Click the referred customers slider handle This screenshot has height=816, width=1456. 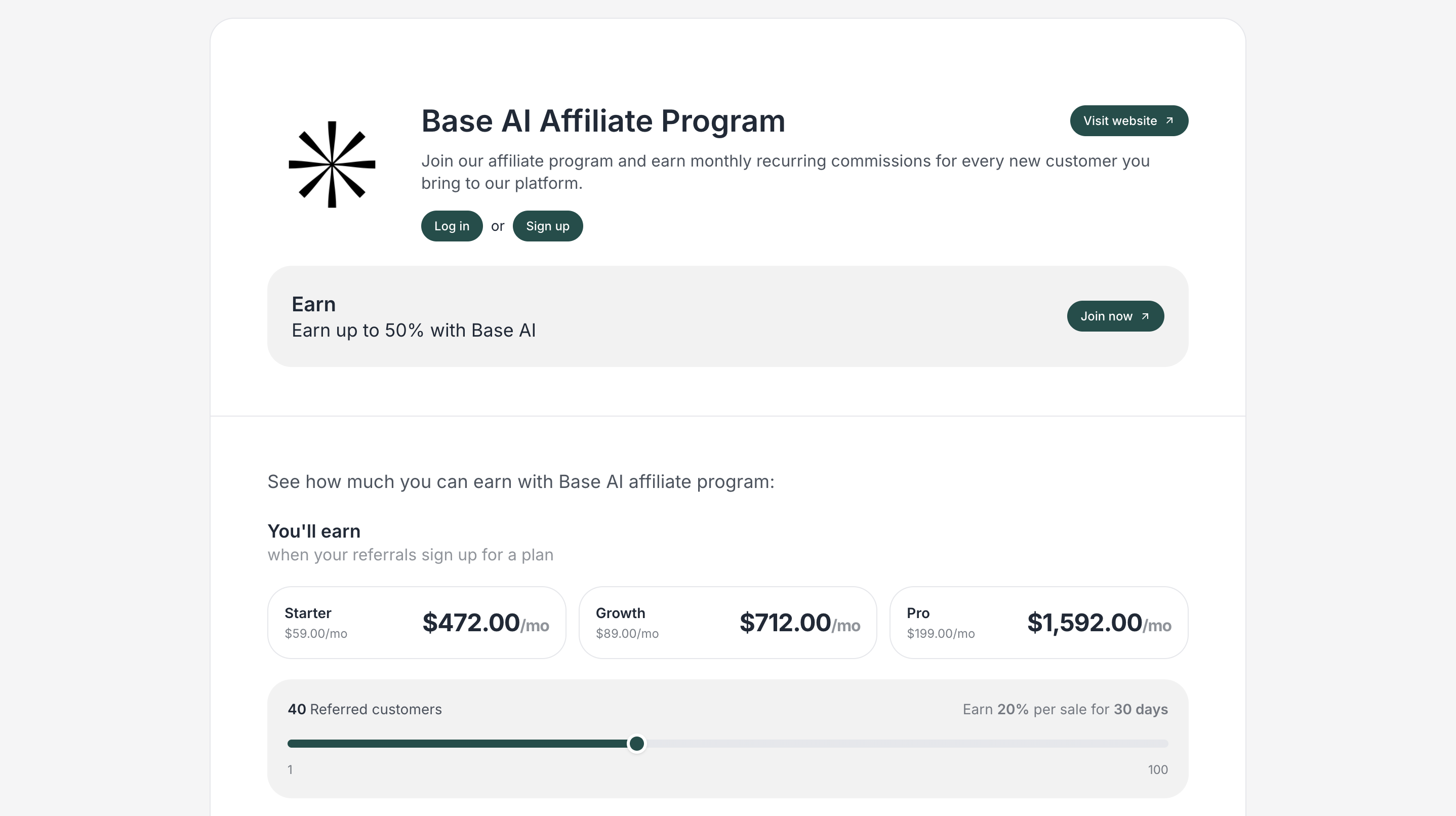pos(636,744)
